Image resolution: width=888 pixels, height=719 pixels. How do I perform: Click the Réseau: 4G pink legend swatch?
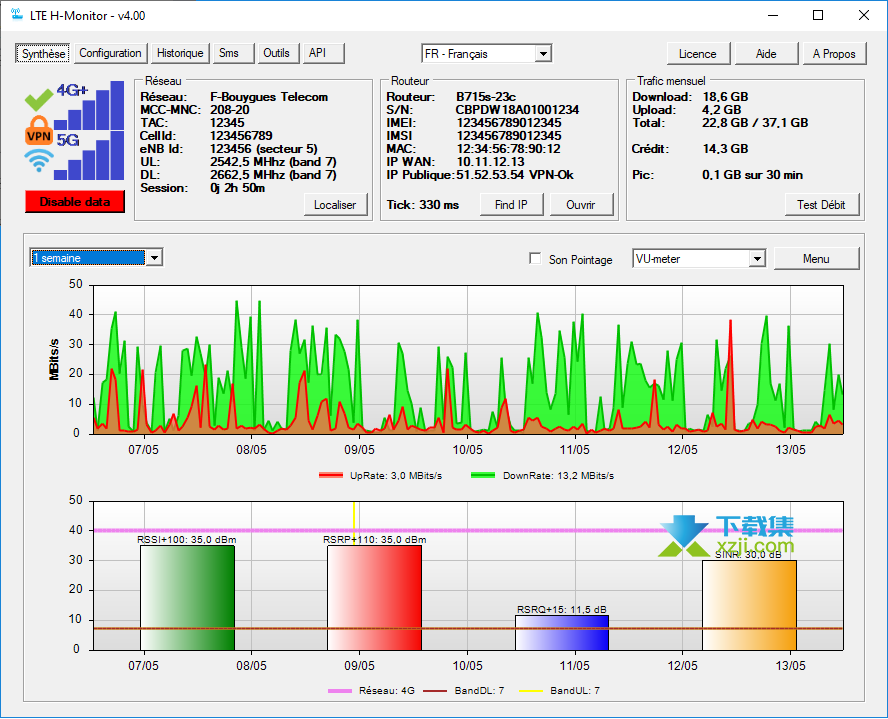(340, 691)
